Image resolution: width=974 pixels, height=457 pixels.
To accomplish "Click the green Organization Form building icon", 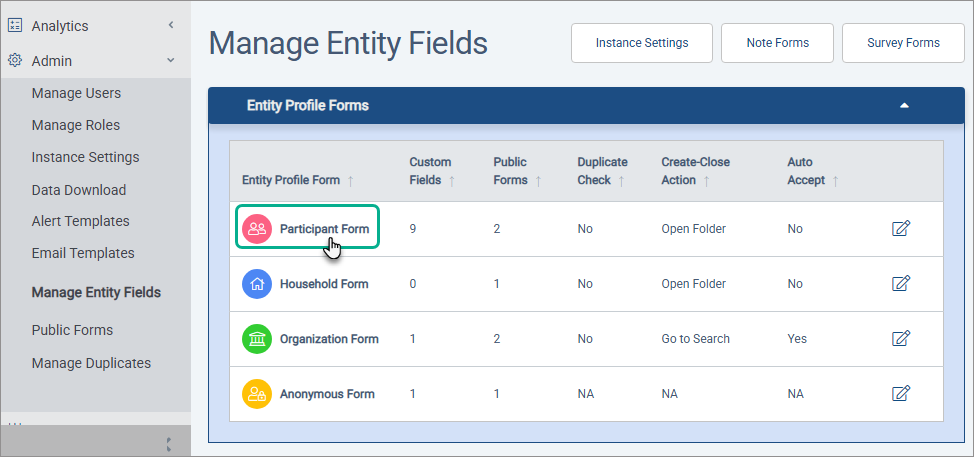I will point(257,339).
